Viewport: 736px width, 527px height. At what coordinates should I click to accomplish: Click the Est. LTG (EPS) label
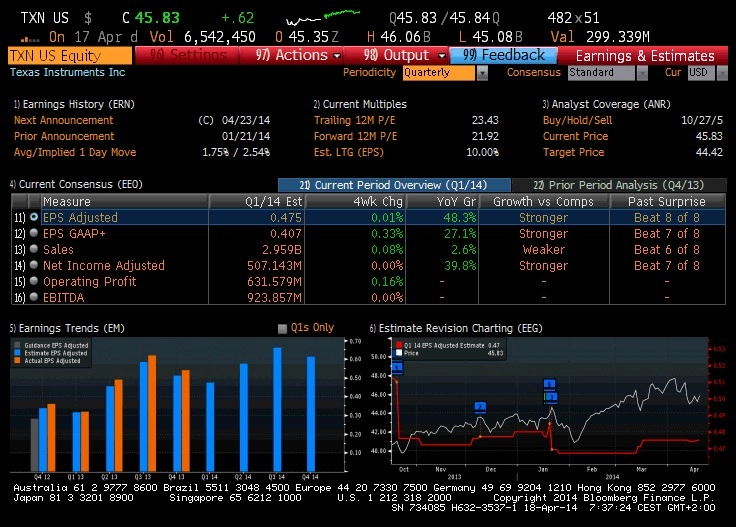coord(349,152)
